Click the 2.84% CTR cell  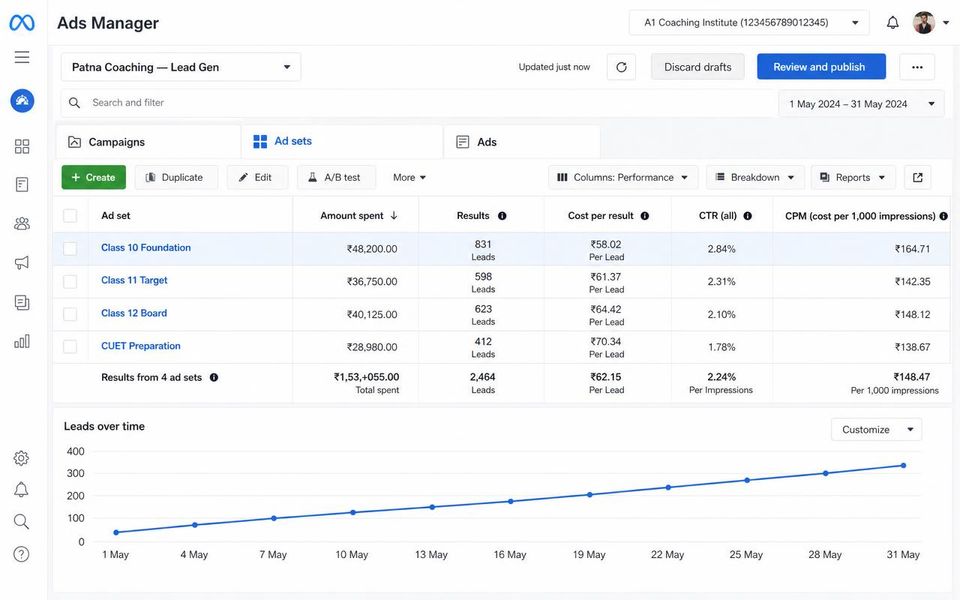coord(721,249)
